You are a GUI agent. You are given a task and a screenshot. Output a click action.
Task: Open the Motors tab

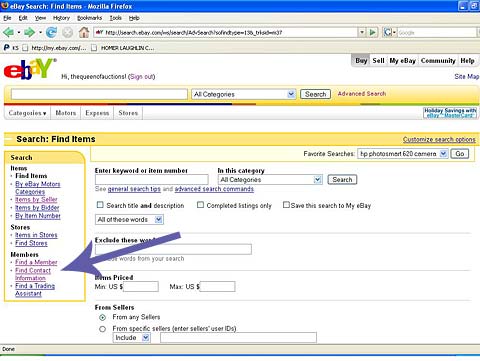(66, 113)
